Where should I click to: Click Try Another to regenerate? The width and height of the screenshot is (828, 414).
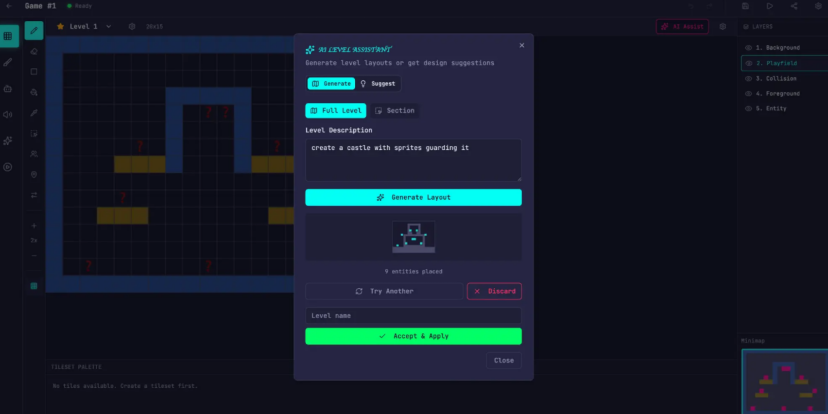(x=383, y=291)
